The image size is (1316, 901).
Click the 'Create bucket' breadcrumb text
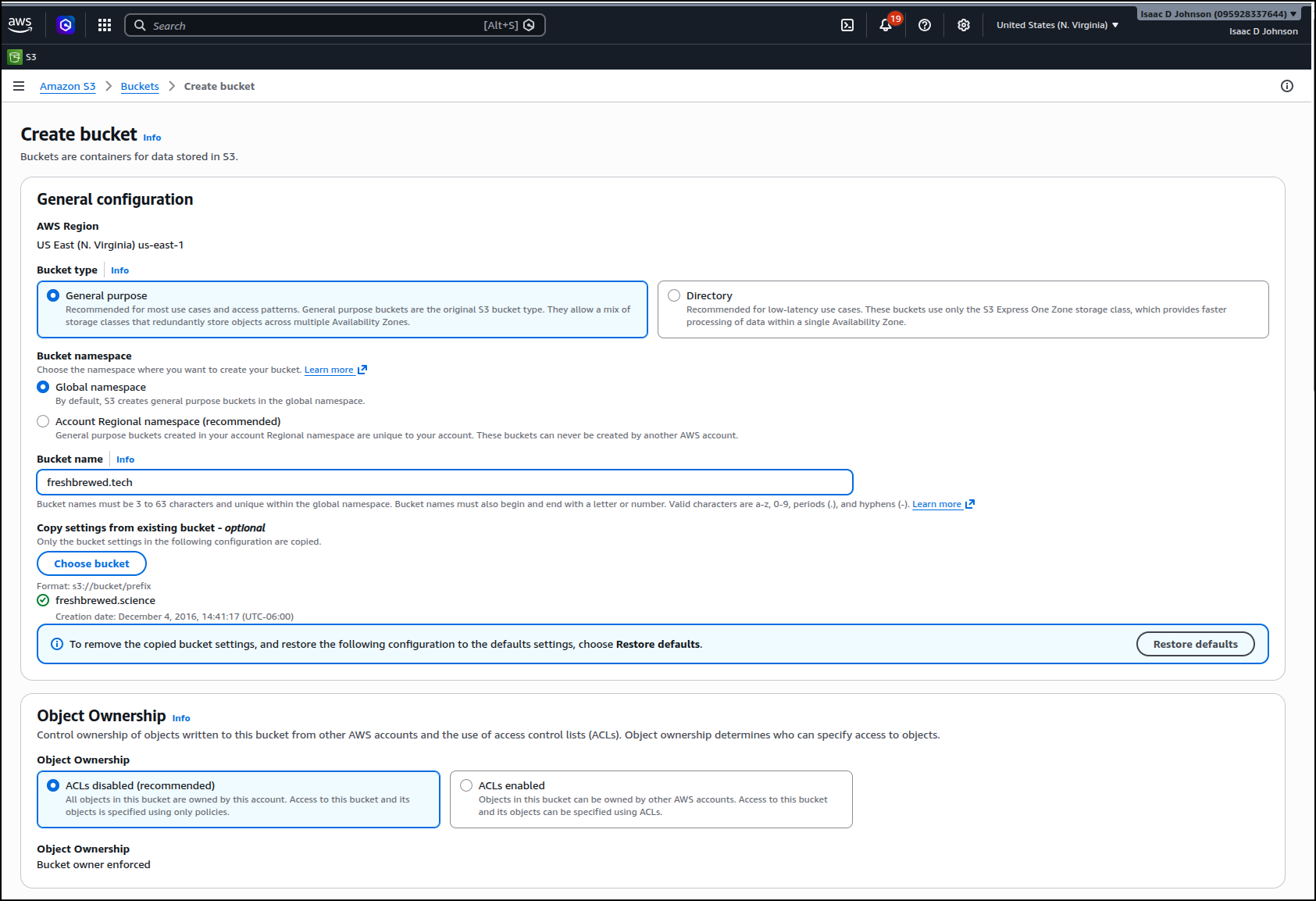coord(219,86)
